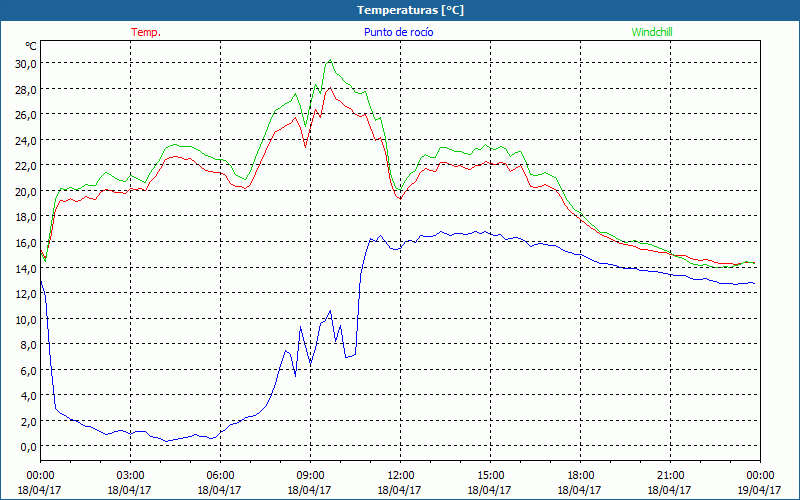
Task: Click the 12:00 time axis label
Action: (401, 475)
